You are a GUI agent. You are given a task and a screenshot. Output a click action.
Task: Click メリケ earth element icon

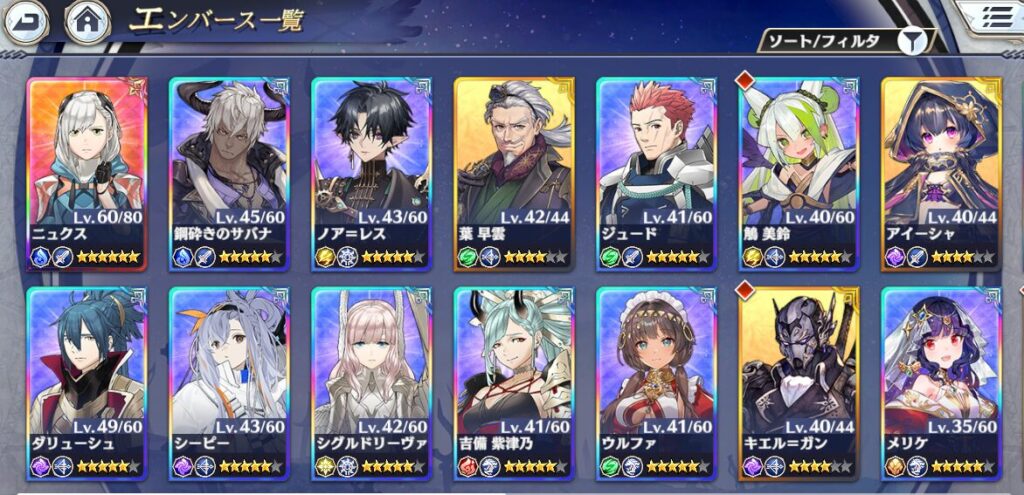pyautogui.click(x=895, y=466)
